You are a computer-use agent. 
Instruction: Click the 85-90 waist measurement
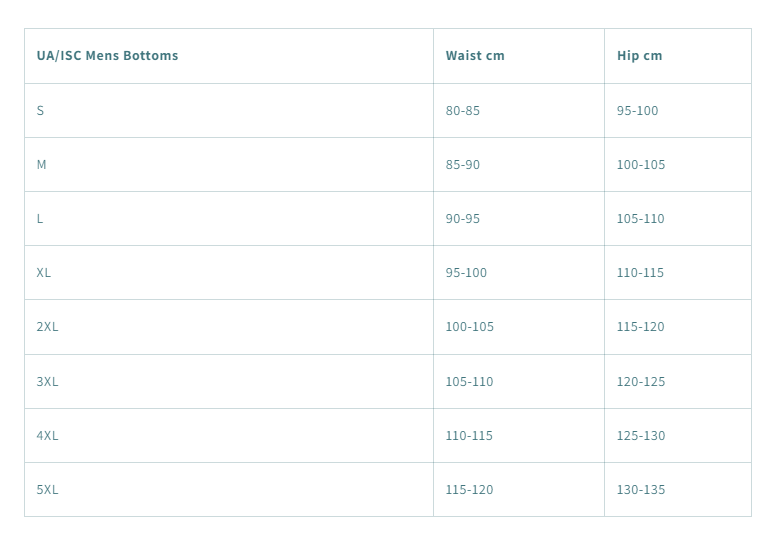pyautogui.click(x=462, y=164)
